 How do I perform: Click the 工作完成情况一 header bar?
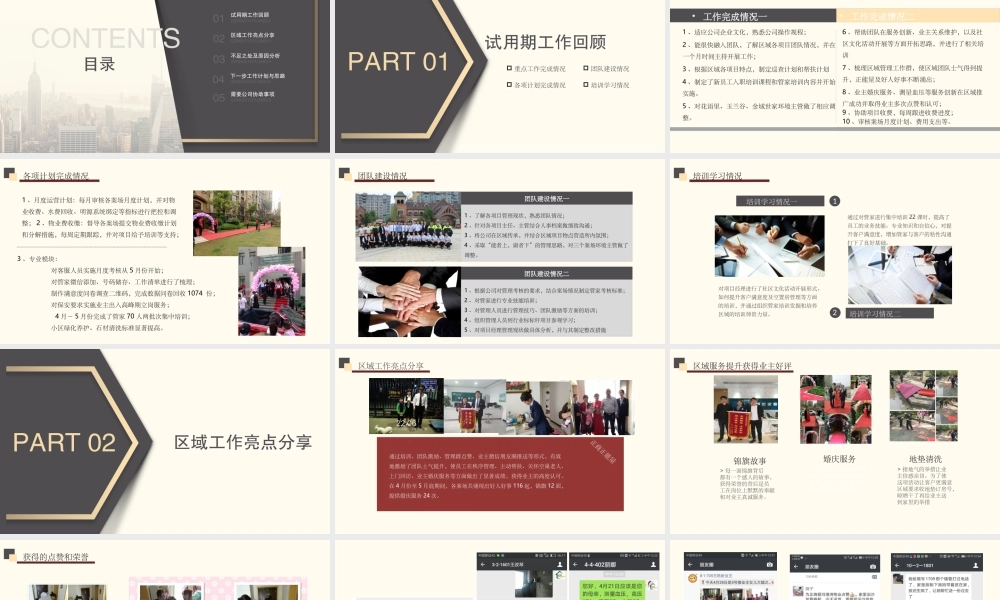tap(753, 16)
